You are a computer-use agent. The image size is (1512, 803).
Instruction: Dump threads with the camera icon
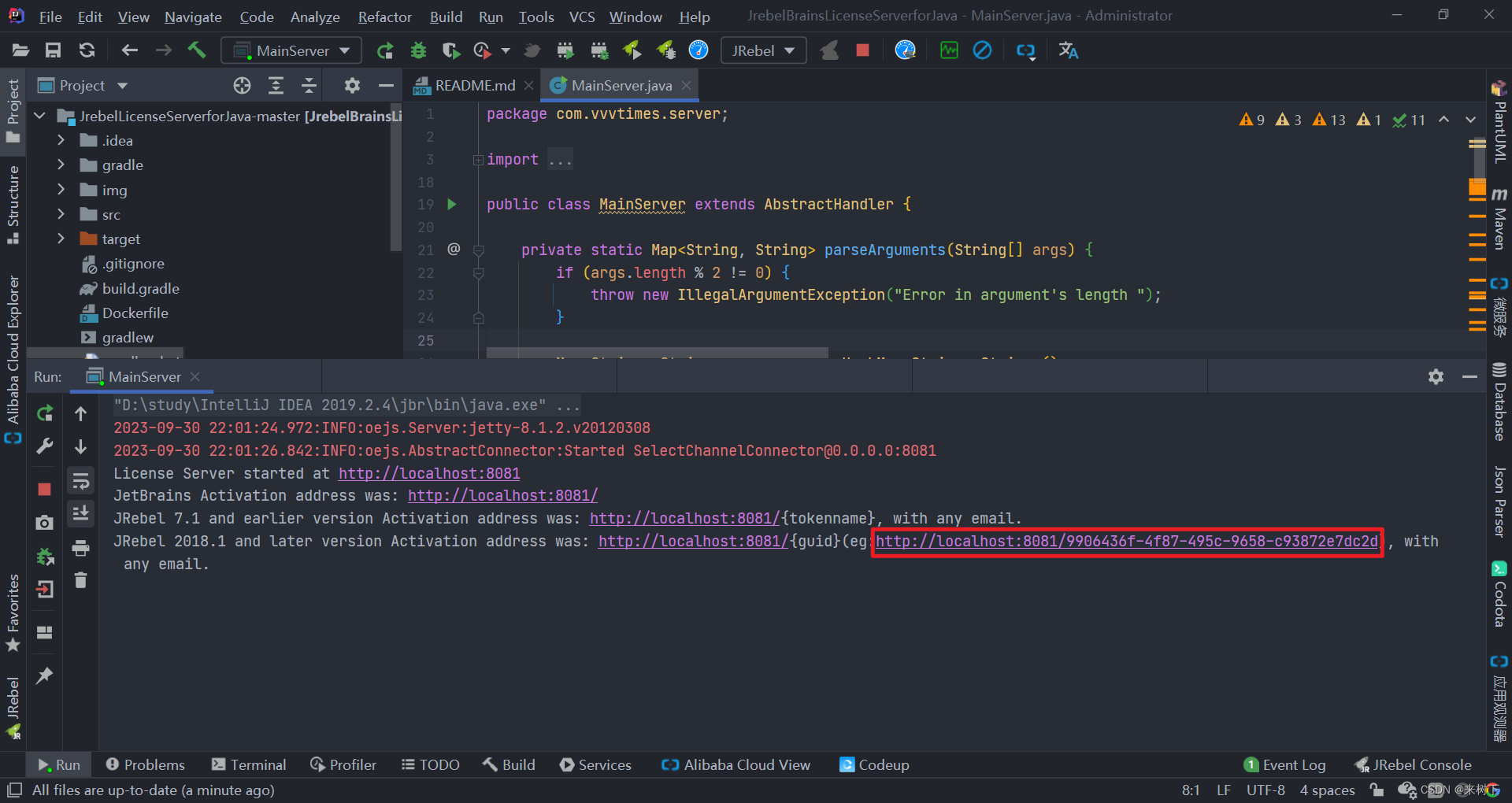pyautogui.click(x=45, y=523)
